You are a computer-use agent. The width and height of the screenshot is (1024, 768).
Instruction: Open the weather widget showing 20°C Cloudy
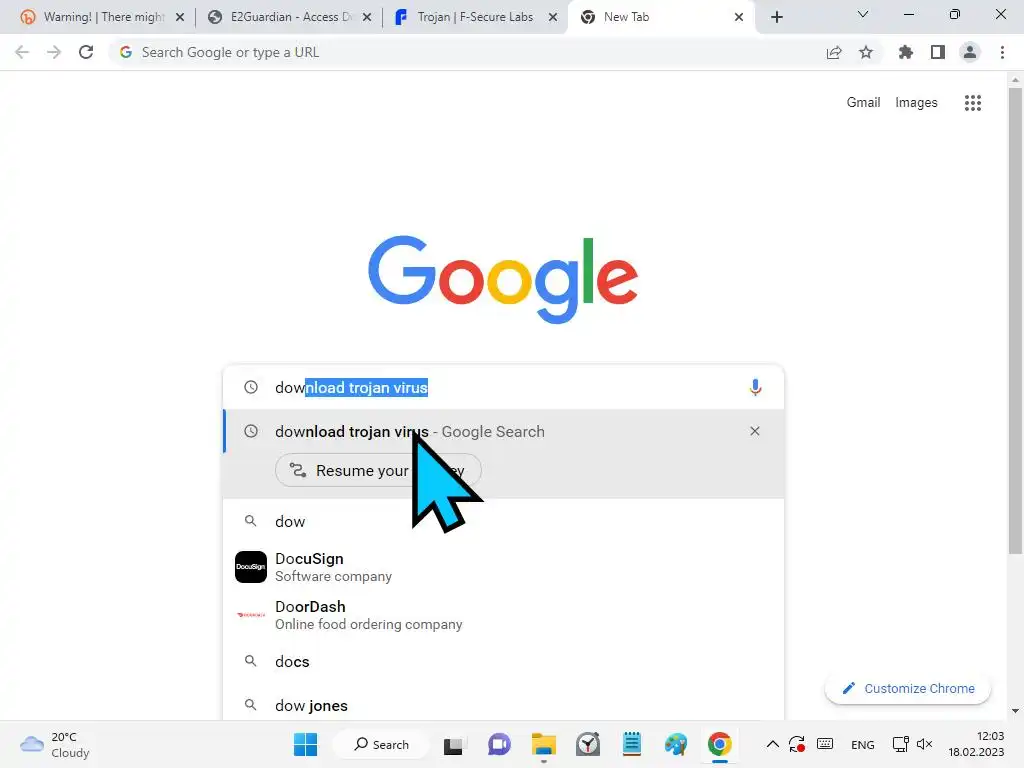tap(55, 744)
